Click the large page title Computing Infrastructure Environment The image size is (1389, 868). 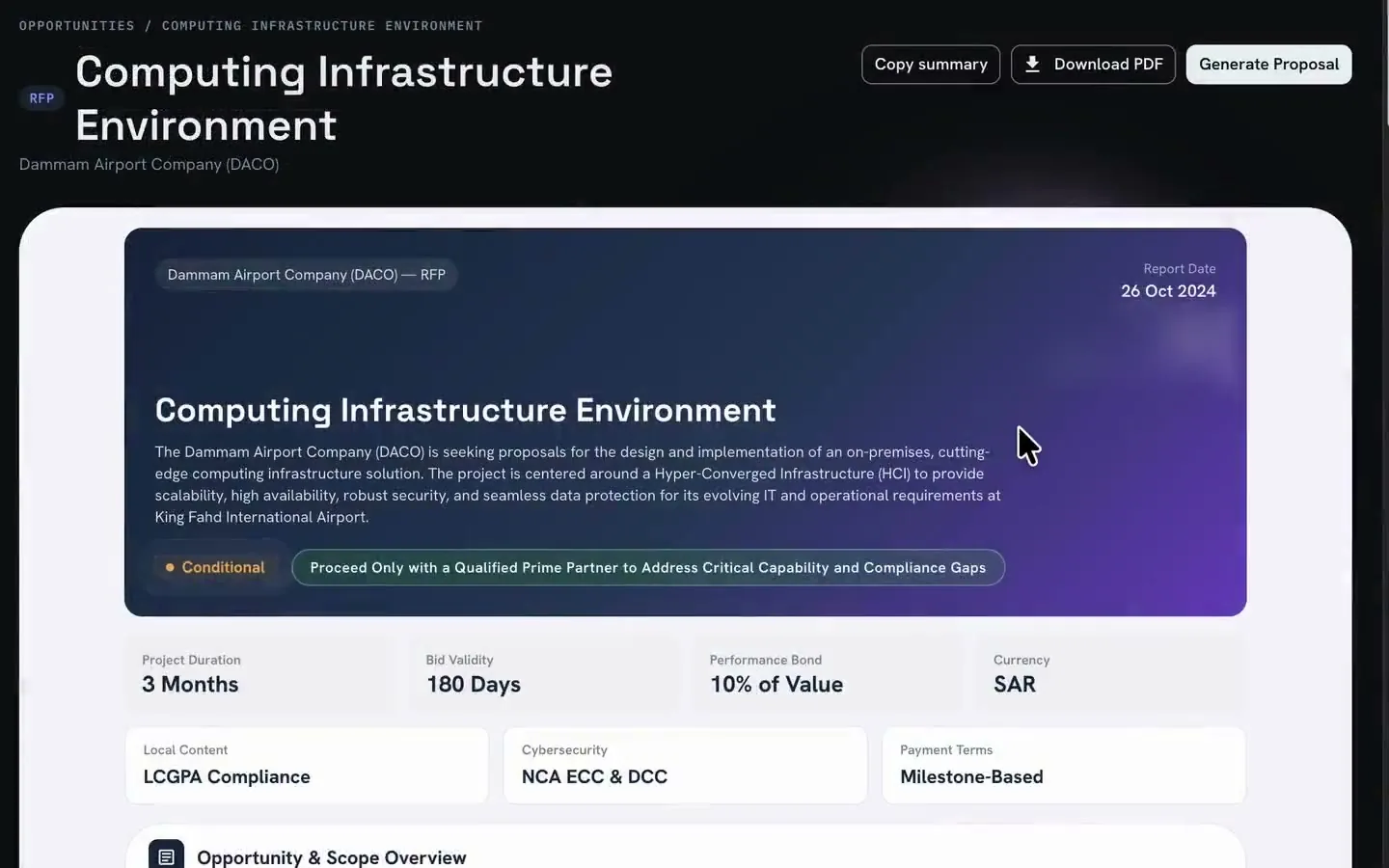pyautogui.click(x=343, y=98)
